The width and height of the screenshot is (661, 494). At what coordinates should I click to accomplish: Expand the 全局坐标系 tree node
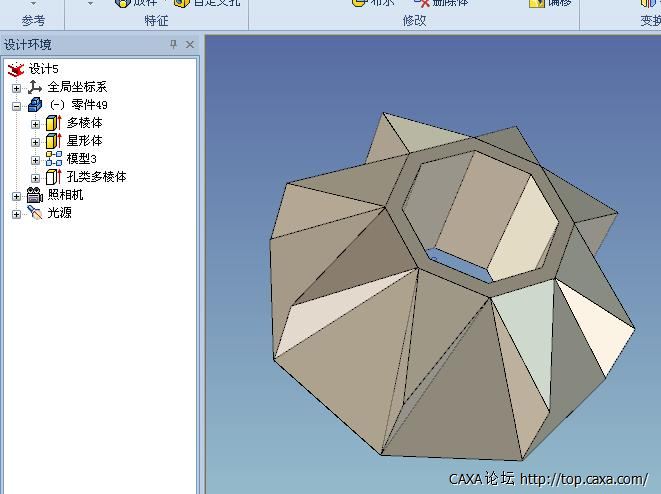(x=16, y=88)
